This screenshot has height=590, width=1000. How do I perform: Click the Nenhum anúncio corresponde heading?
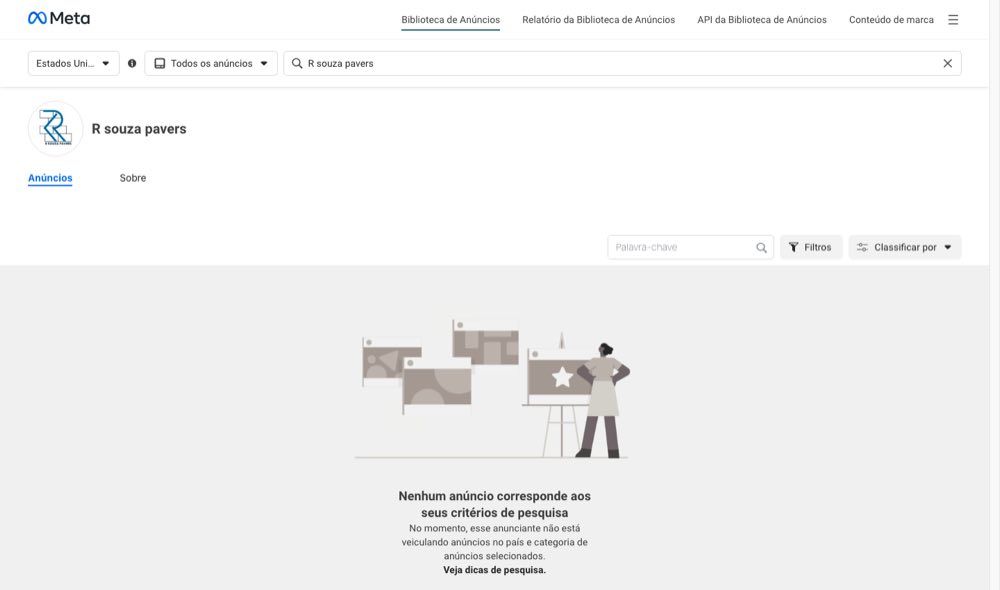(494, 504)
